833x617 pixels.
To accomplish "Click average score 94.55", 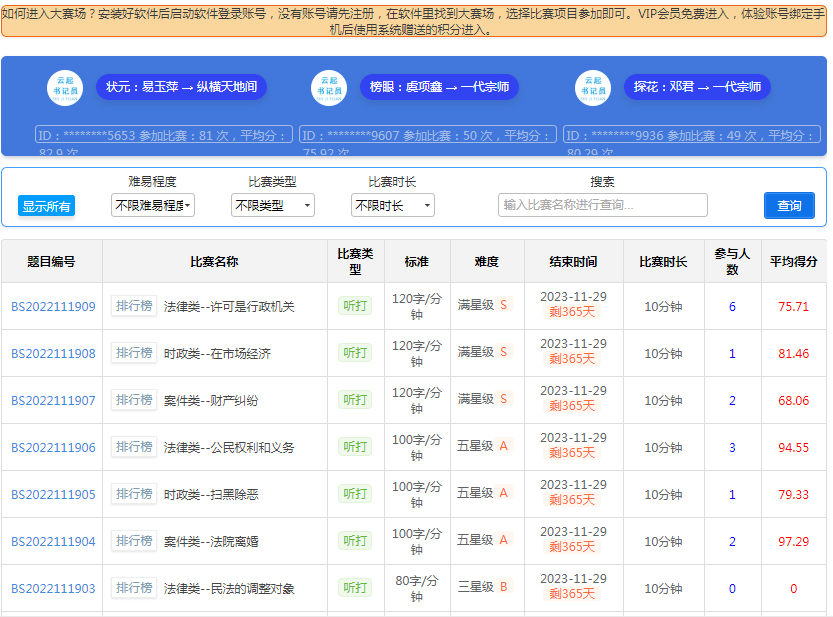I will [x=794, y=448].
